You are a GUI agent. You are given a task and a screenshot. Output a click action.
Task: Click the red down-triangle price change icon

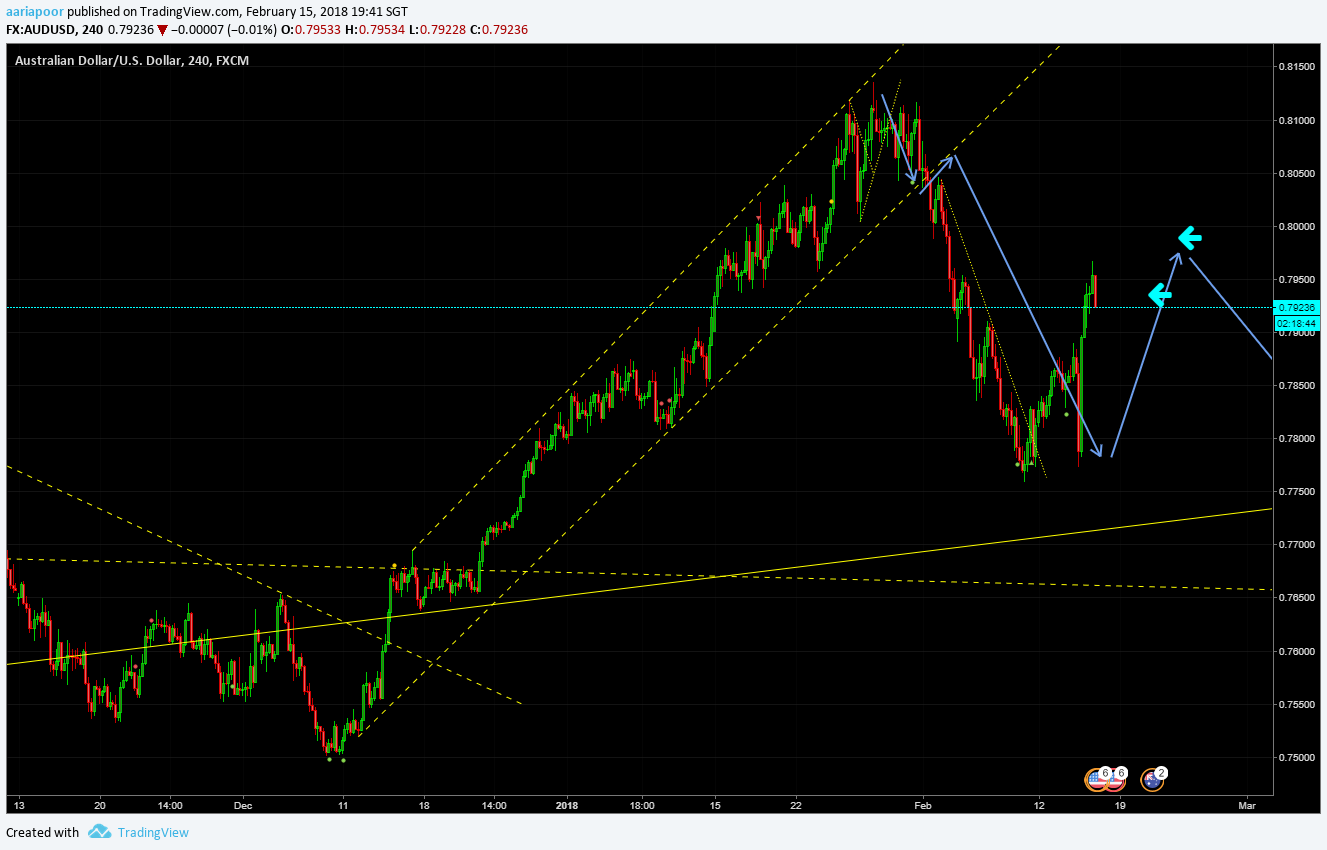tap(162, 29)
